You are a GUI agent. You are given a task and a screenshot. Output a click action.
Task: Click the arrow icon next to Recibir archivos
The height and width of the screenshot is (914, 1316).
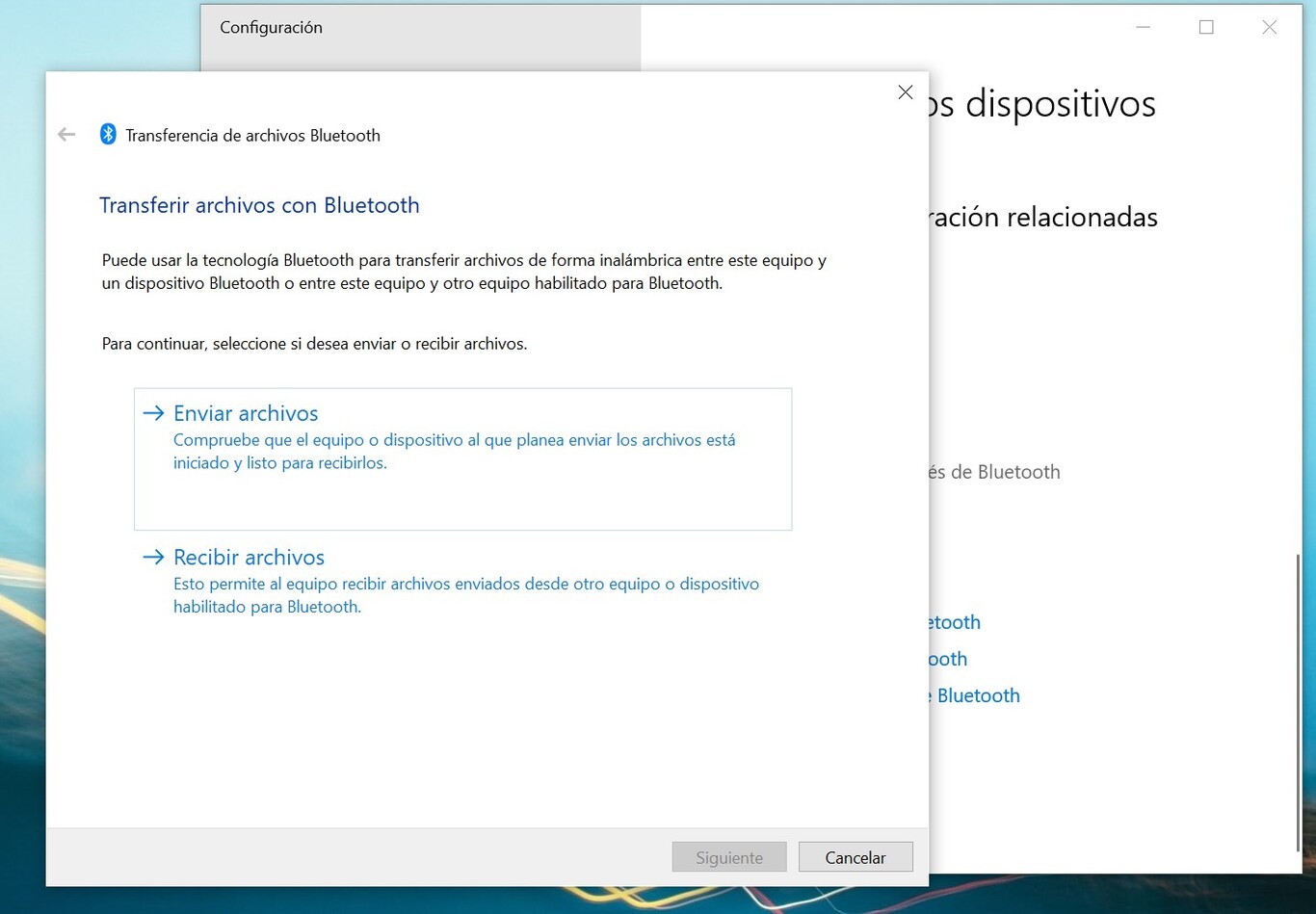(x=153, y=557)
